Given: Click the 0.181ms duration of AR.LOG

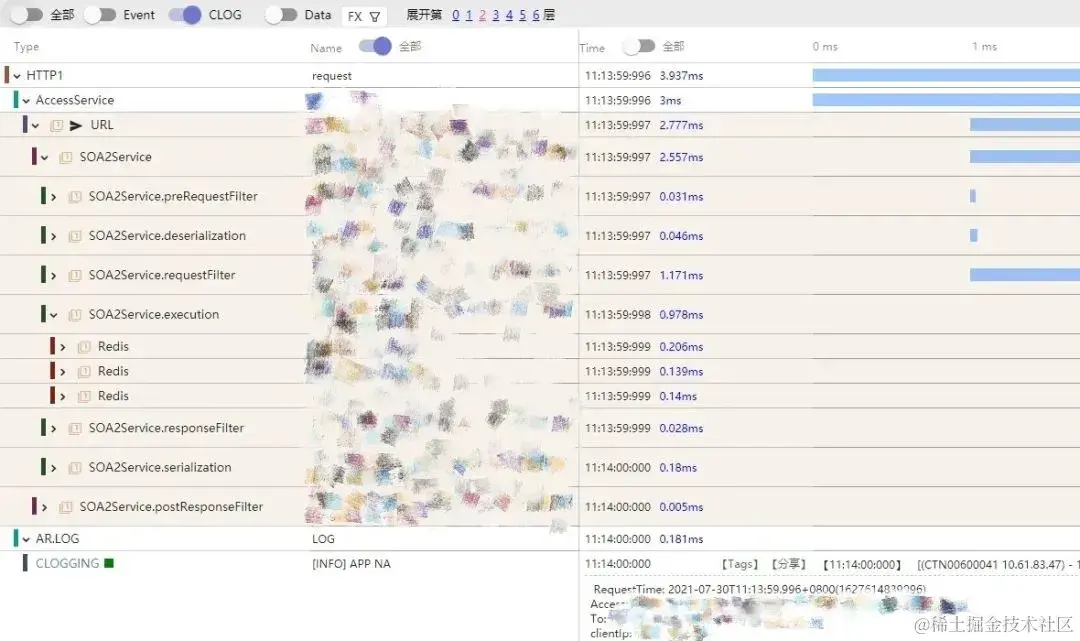Looking at the screenshot, I should (681, 539).
